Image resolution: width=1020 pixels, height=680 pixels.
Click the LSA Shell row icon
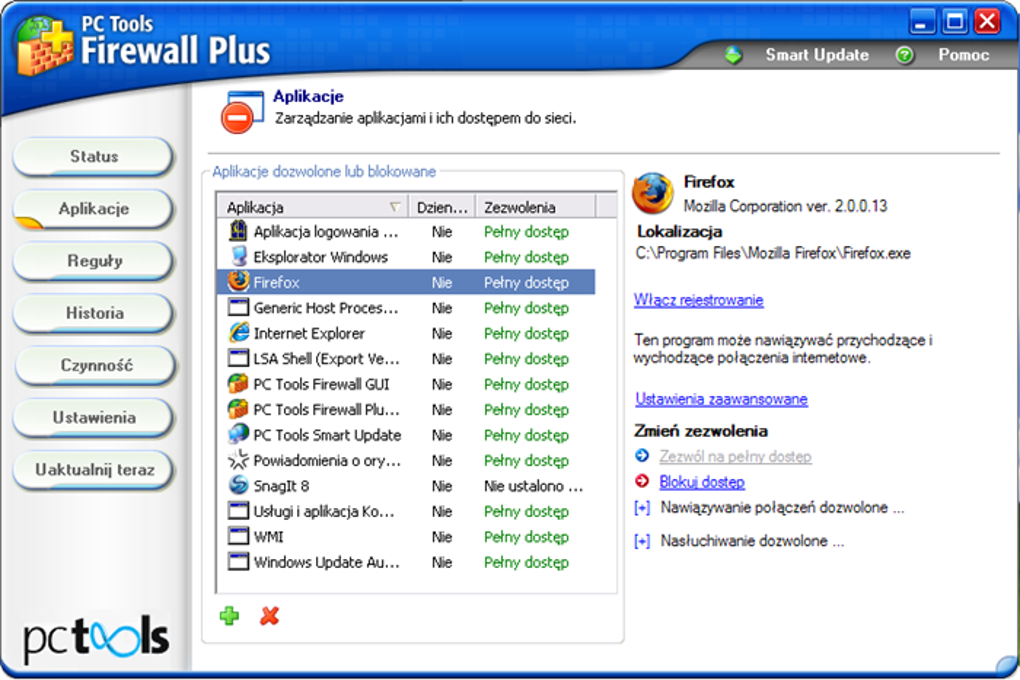(239, 358)
